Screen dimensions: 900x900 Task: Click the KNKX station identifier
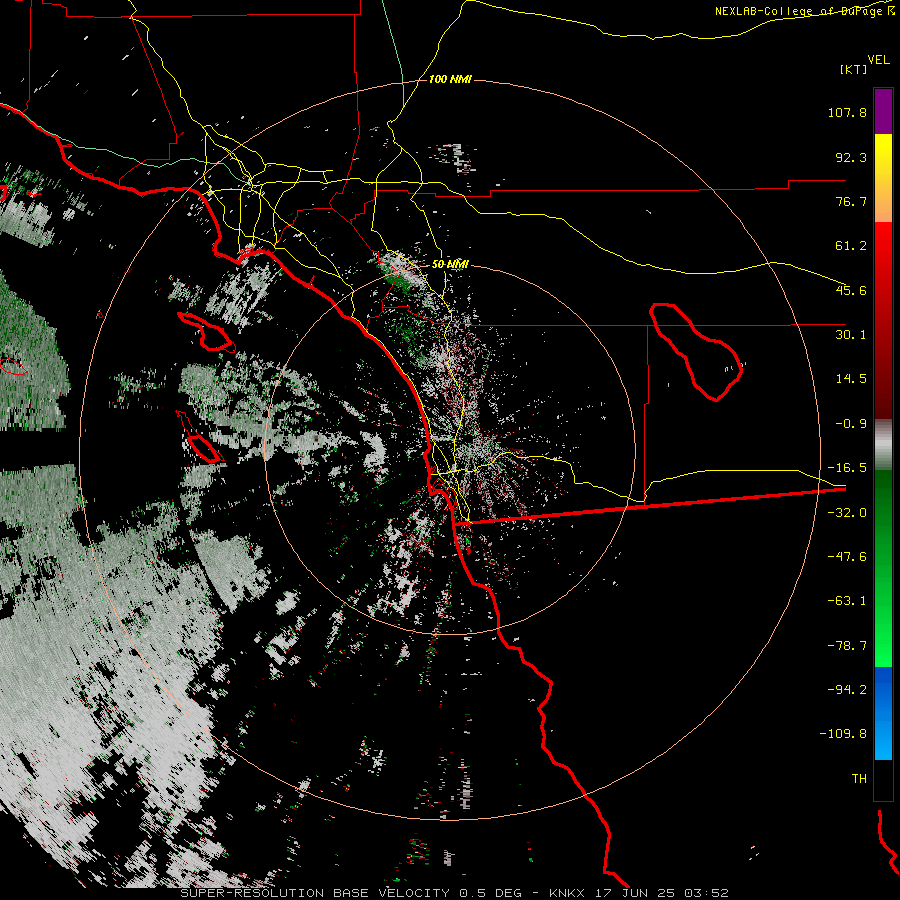(x=567, y=893)
